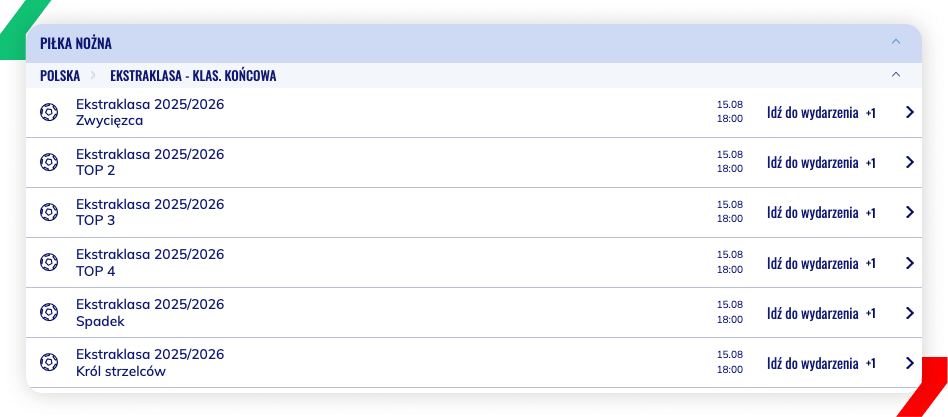Click the football icon beside Król strzelców
948x417 pixels.
(x=49, y=363)
